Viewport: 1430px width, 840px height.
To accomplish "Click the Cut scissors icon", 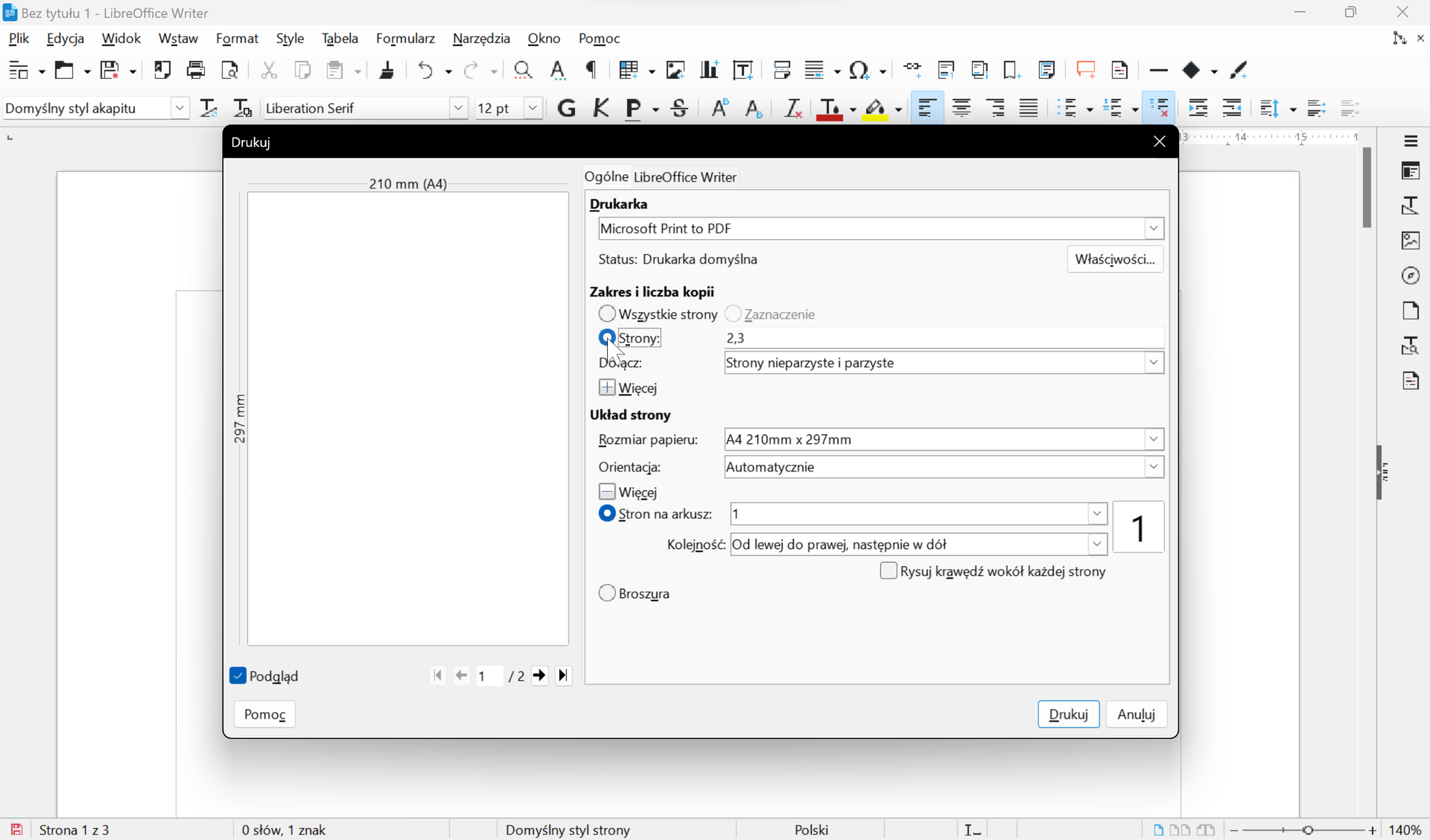I will click(x=269, y=70).
